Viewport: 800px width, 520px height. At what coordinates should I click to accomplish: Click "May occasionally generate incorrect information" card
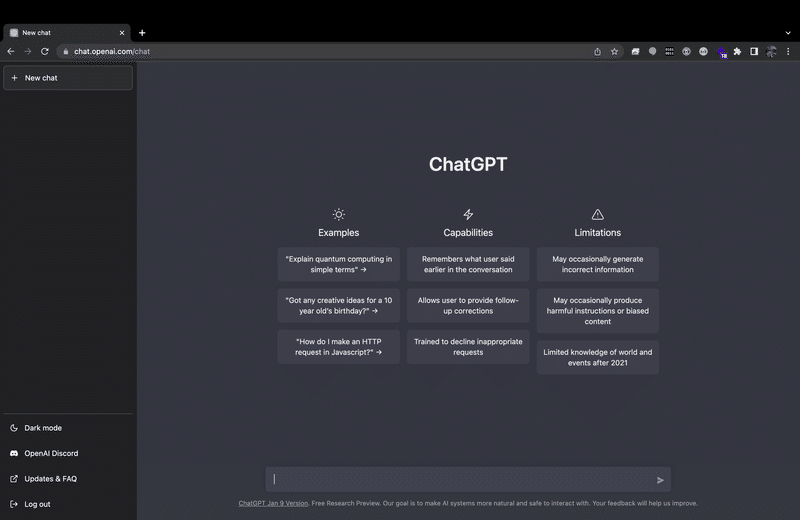[598, 264]
